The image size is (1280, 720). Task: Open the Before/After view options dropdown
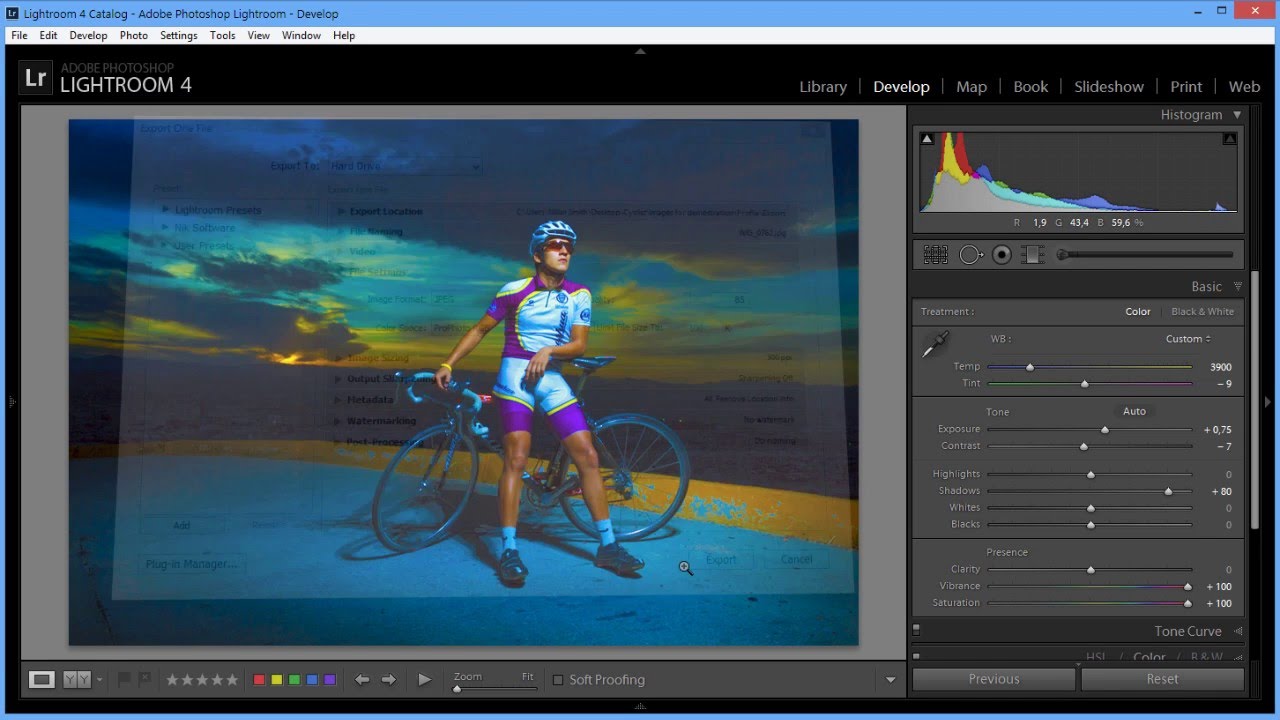(x=98, y=680)
